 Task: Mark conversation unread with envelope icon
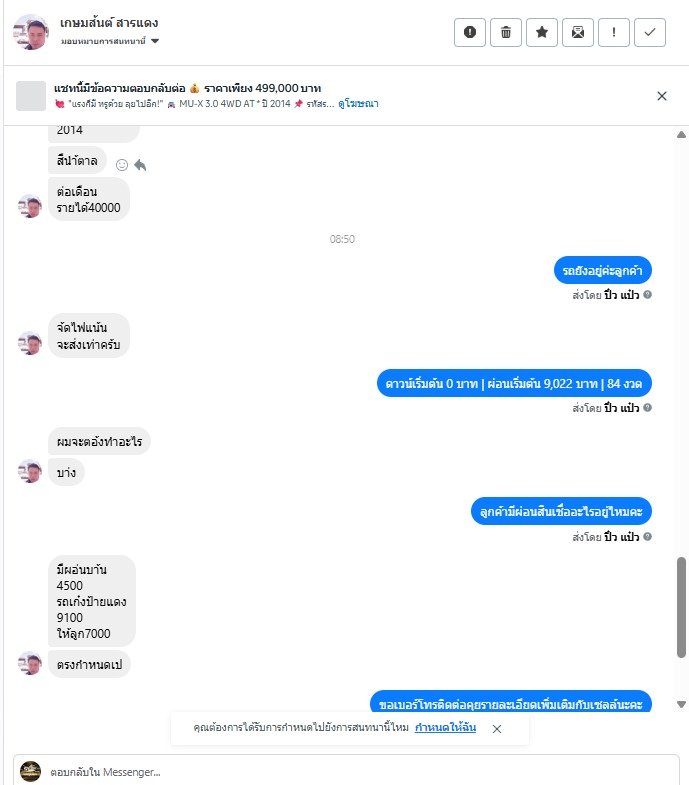578,33
